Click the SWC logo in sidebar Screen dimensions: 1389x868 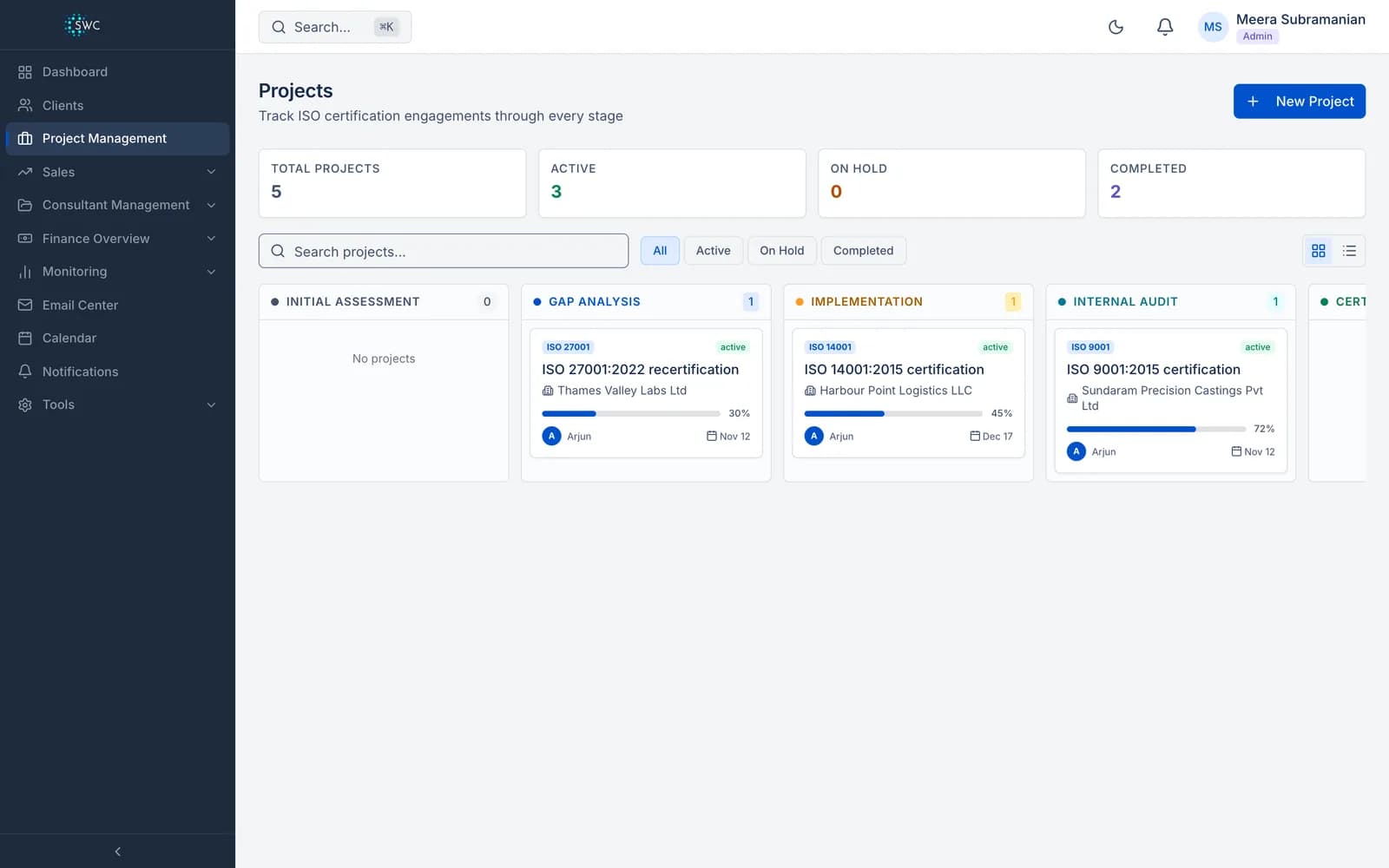[x=83, y=25]
